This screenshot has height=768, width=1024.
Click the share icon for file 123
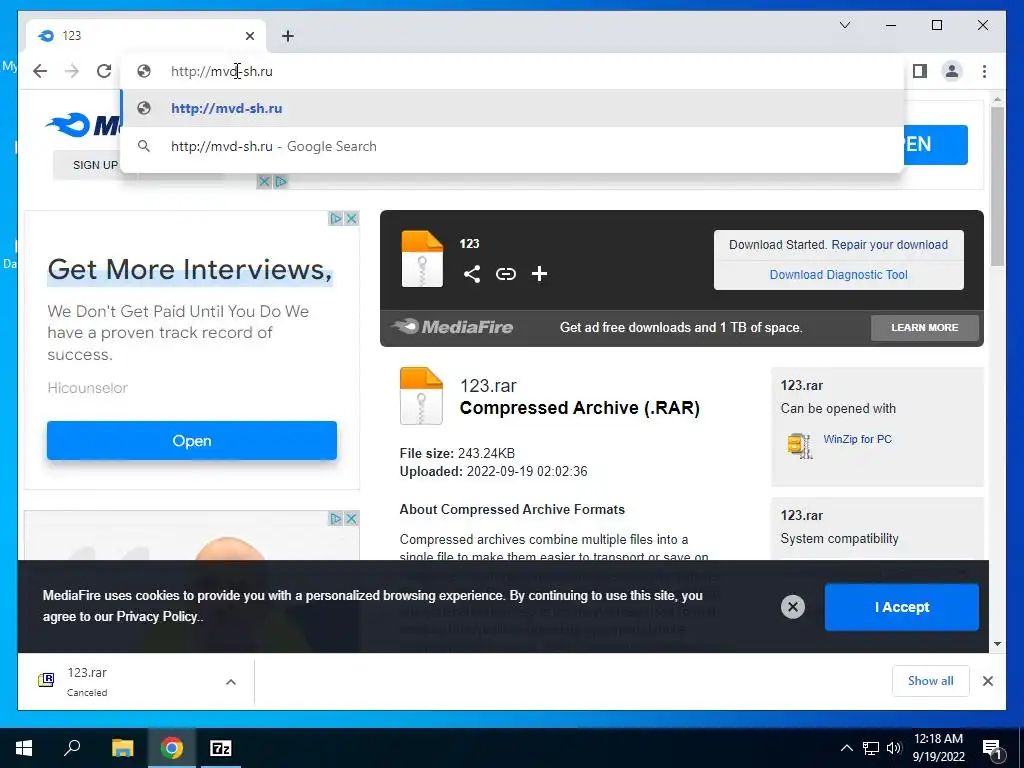(x=472, y=274)
